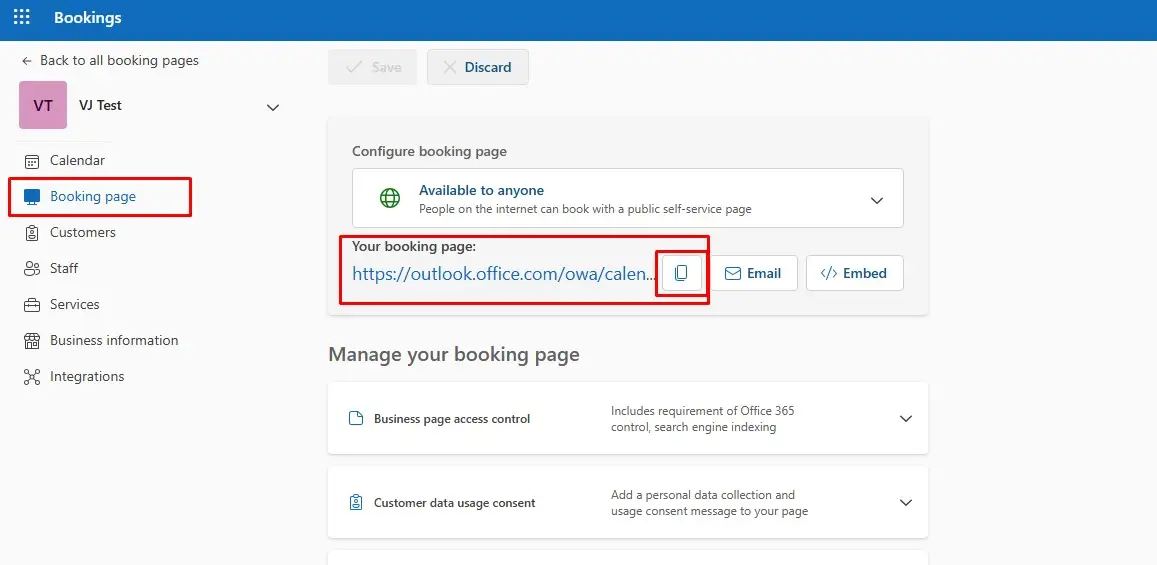Screen dimensions: 1157x565
Task: Click the Integrations icon in sidebar
Action: (32, 377)
